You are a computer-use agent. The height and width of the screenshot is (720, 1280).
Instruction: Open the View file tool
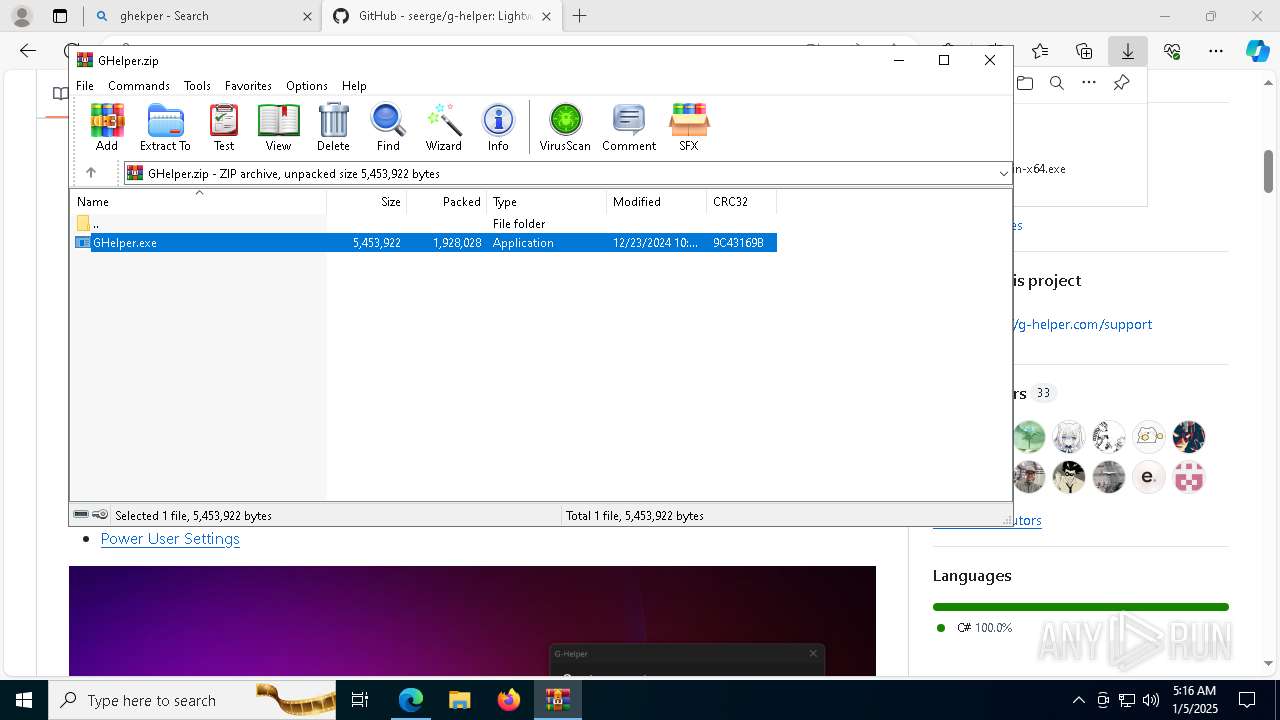tap(278, 127)
